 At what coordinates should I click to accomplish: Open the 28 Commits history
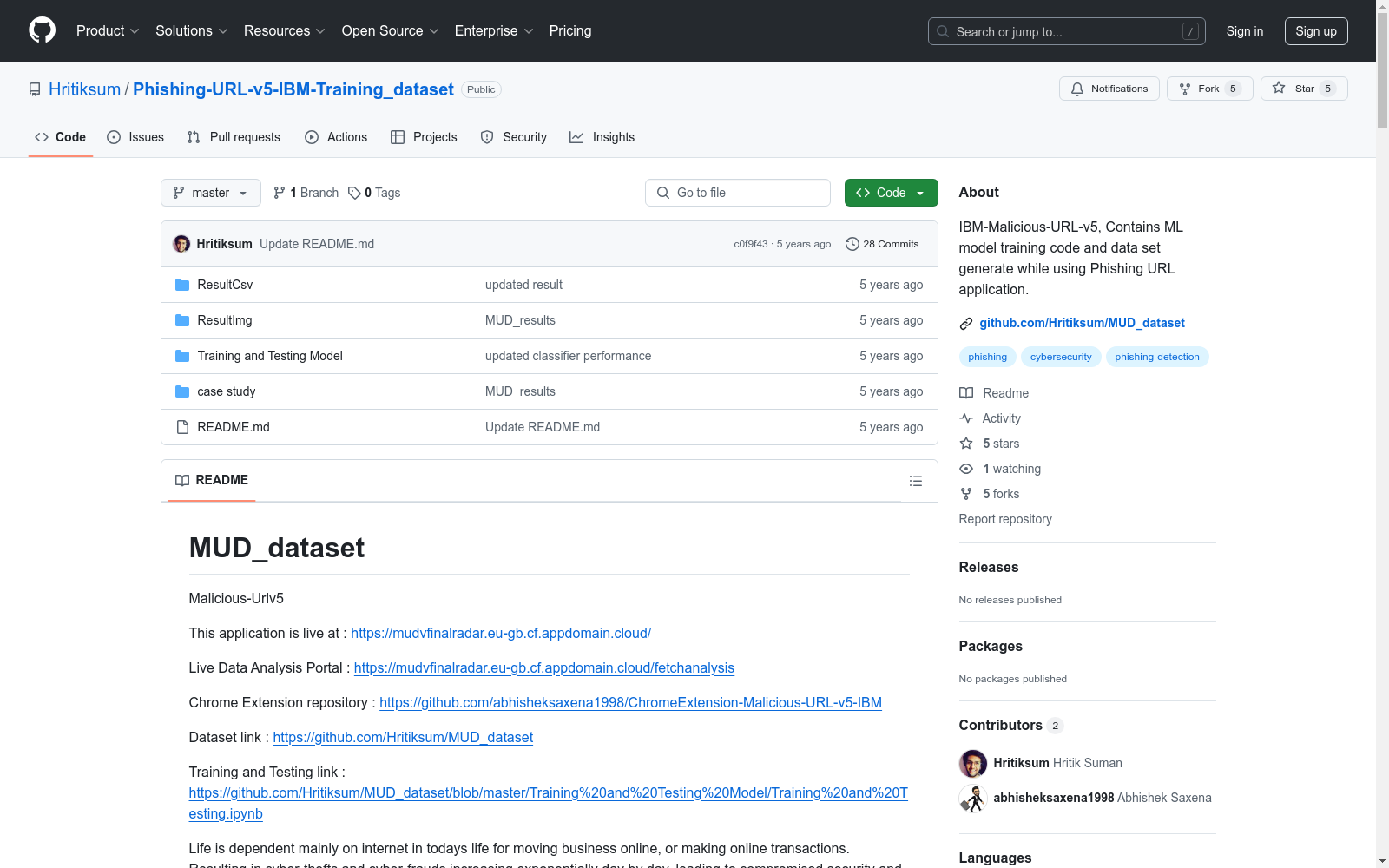[x=882, y=244]
